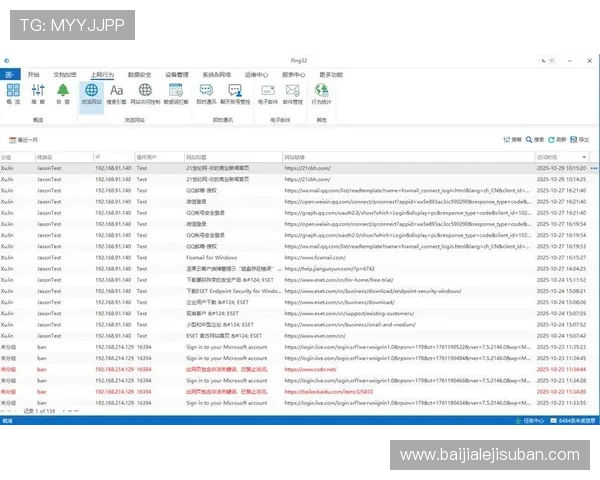
Task: Sort by the 网站标题 column header
Action: click(x=233, y=157)
